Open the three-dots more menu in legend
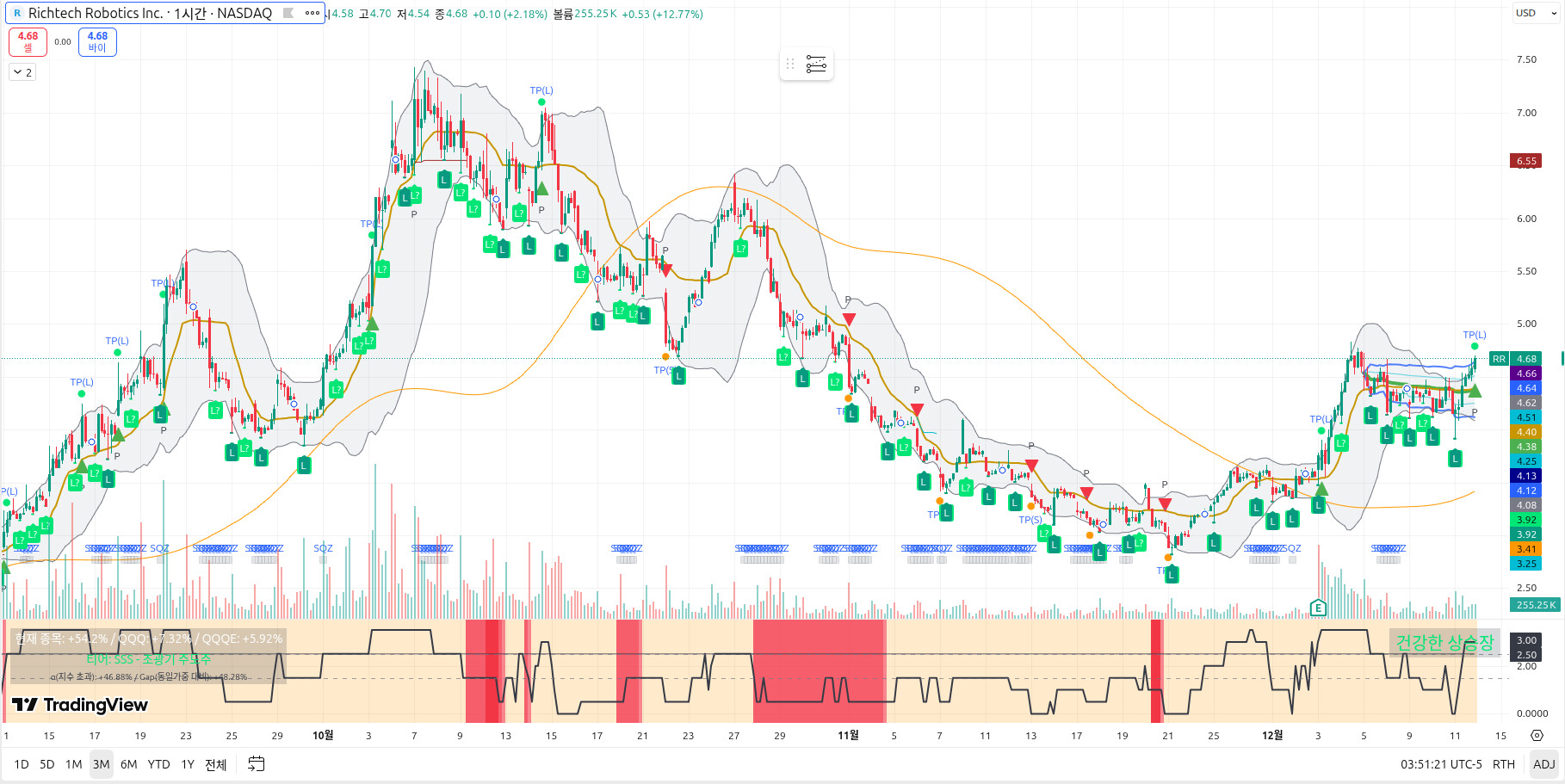Image resolution: width=1565 pixels, height=784 pixels. coord(312,13)
